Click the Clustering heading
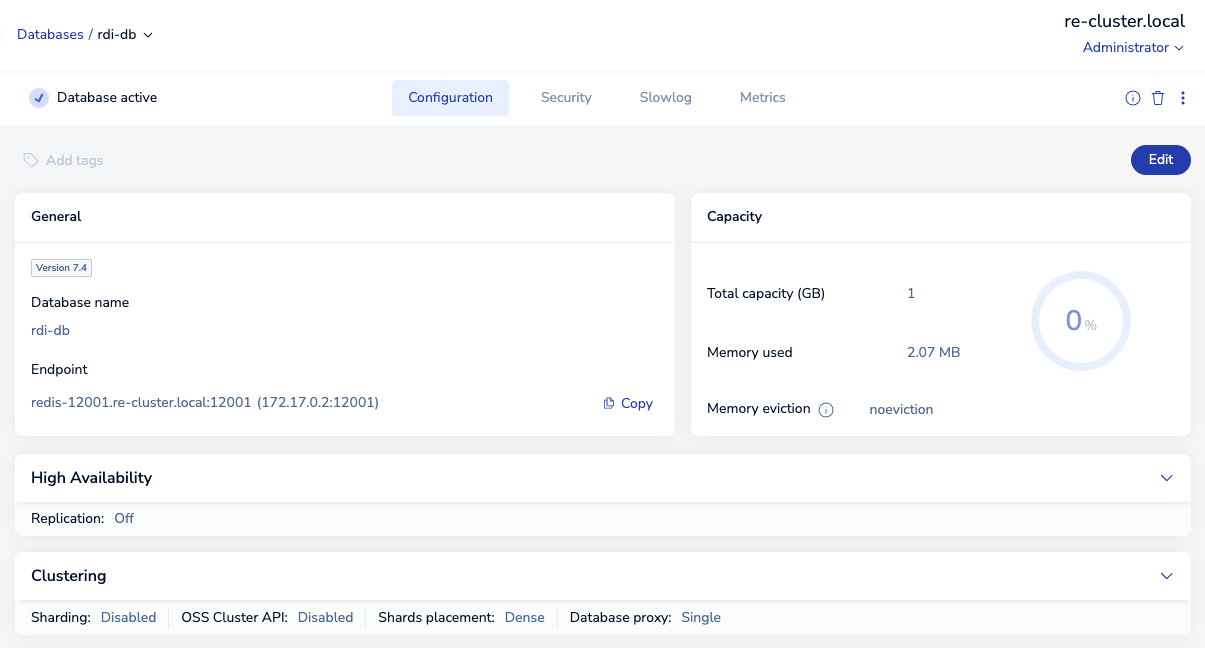 [69, 576]
